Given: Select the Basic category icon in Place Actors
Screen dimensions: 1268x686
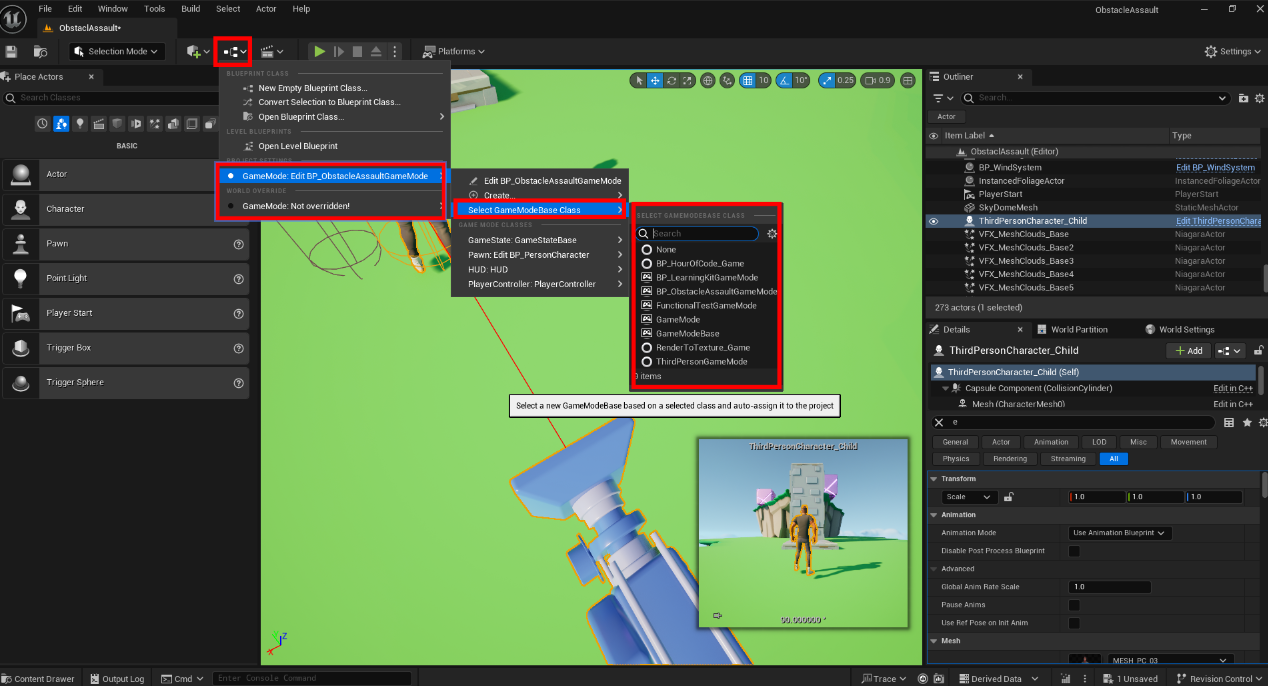Looking at the screenshot, I should click(61, 124).
